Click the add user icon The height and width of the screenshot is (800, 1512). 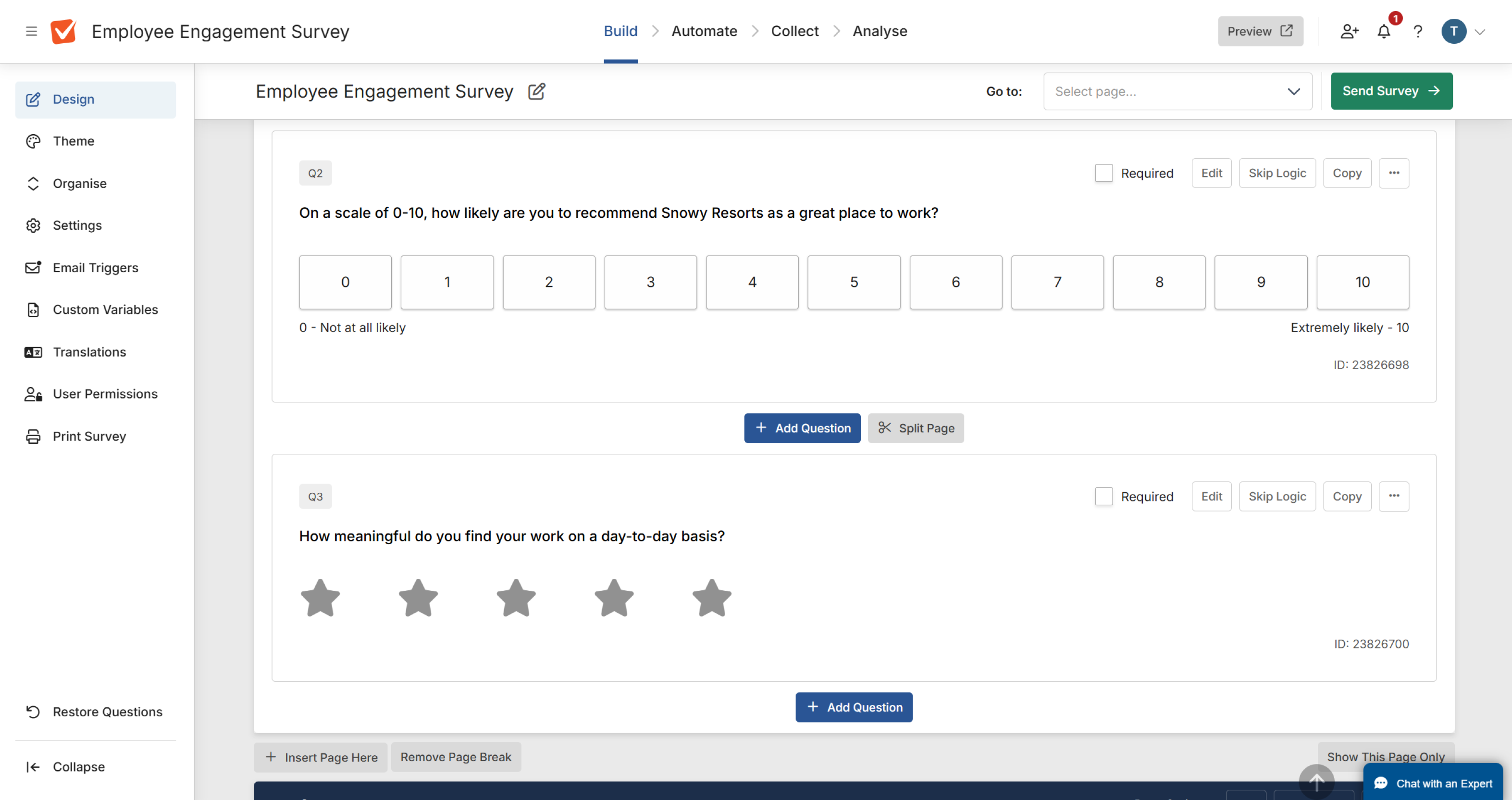pyautogui.click(x=1349, y=32)
